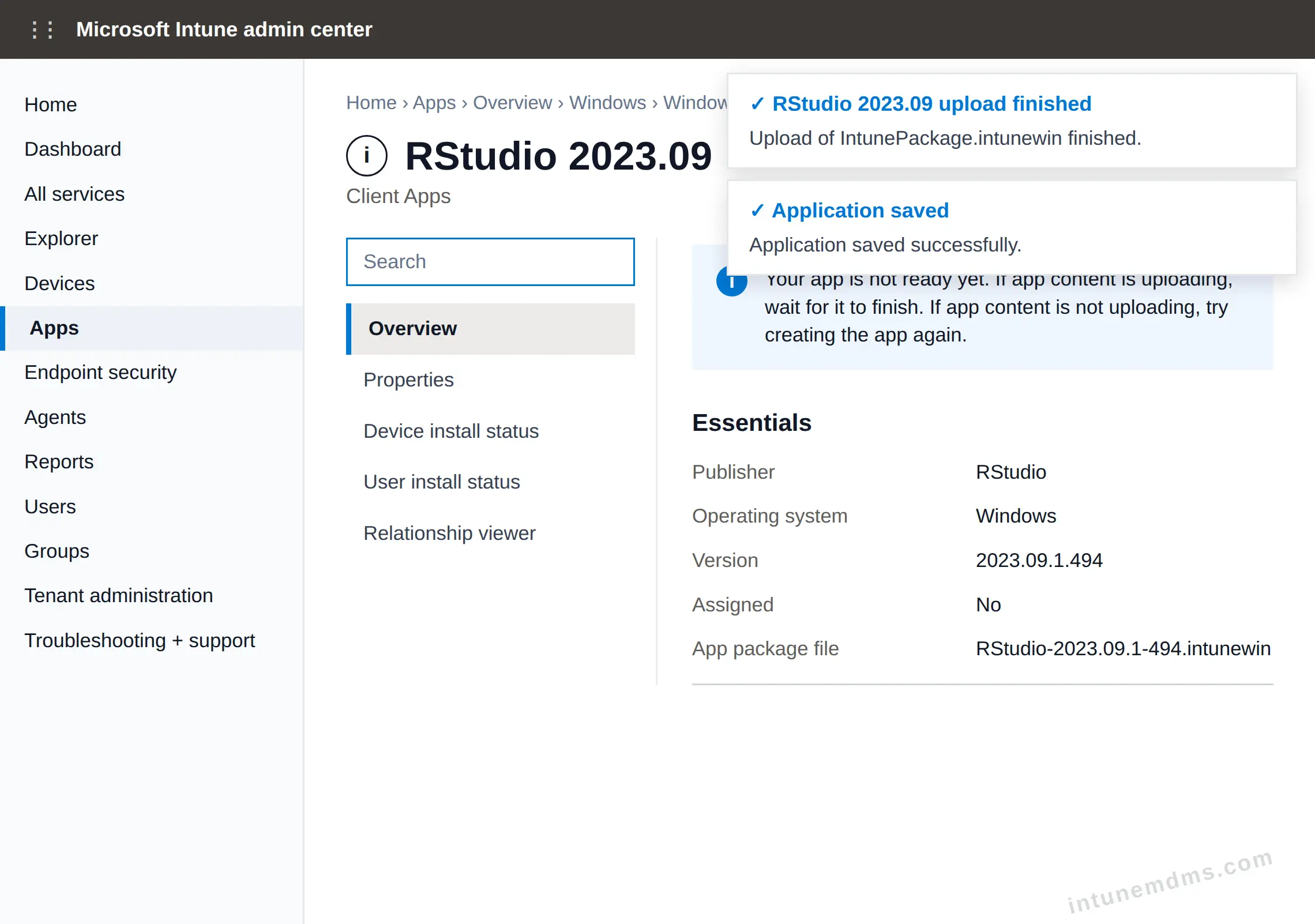Click the App package file label
Image resolution: width=1315 pixels, height=924 pixels.
pyautogui.click(x=765, y=649)
